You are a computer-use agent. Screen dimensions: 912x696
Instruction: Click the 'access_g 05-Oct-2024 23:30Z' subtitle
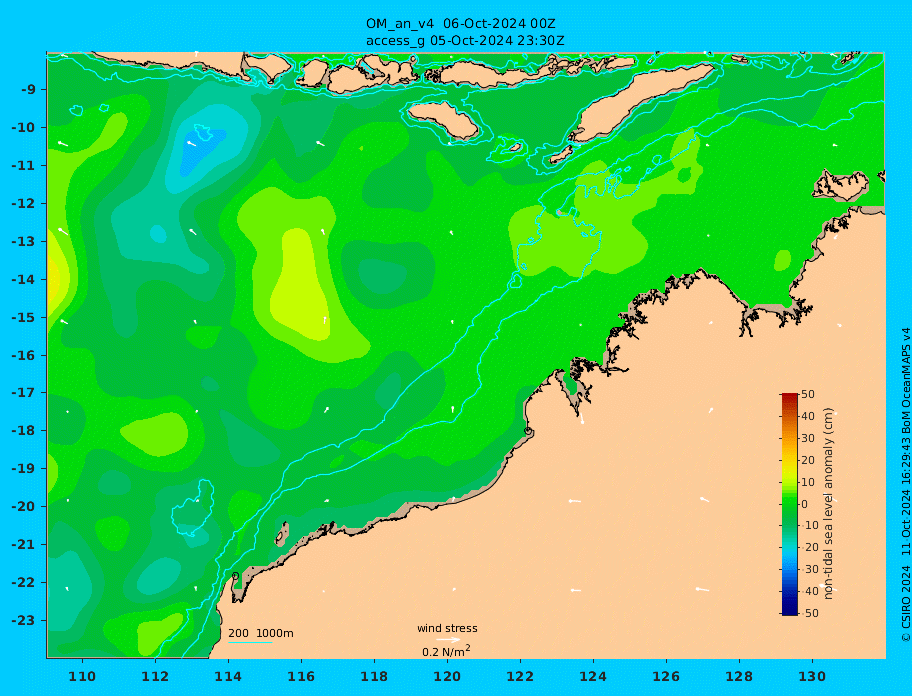465,41
